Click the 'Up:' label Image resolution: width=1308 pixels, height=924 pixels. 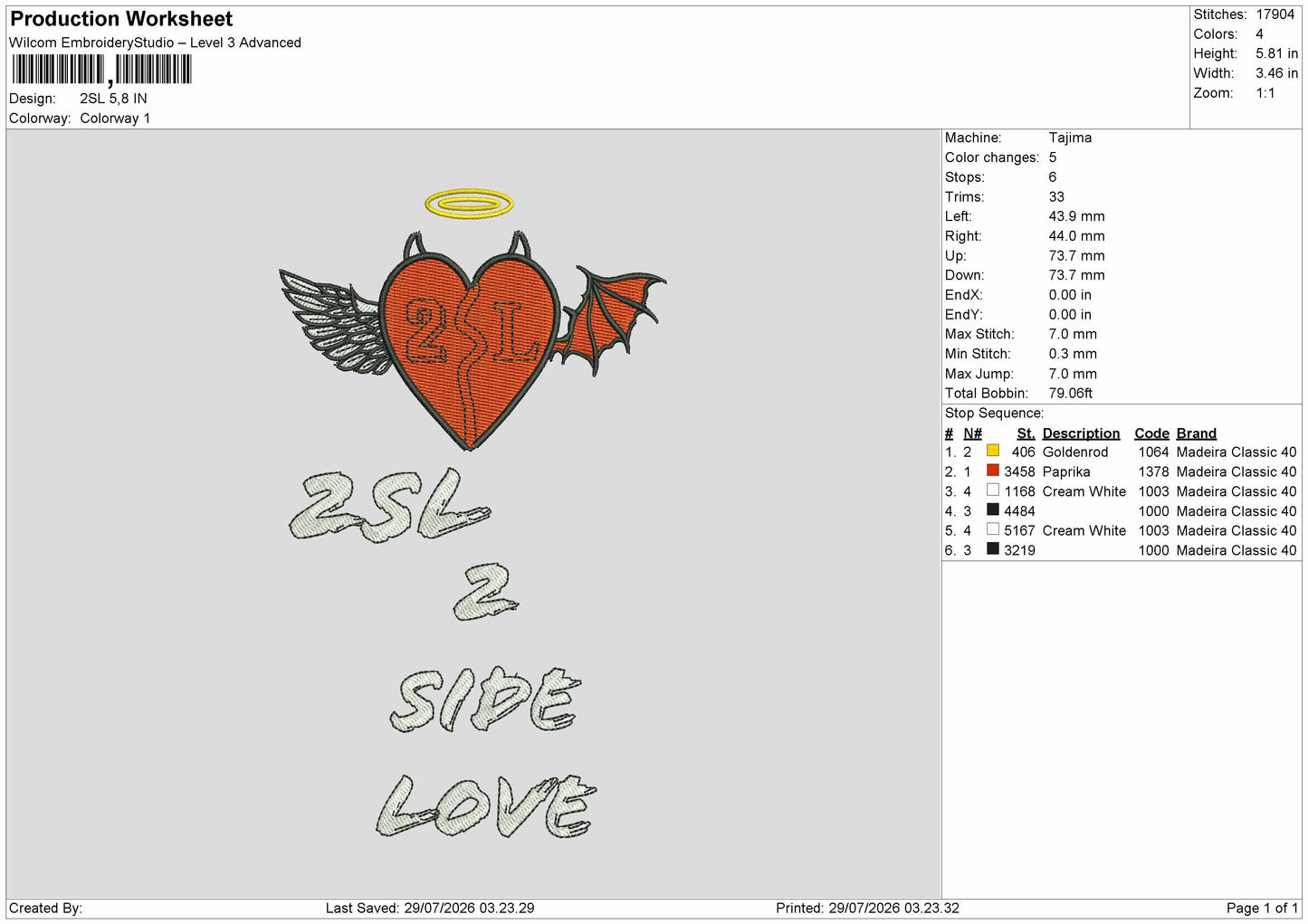pos(956,256)
